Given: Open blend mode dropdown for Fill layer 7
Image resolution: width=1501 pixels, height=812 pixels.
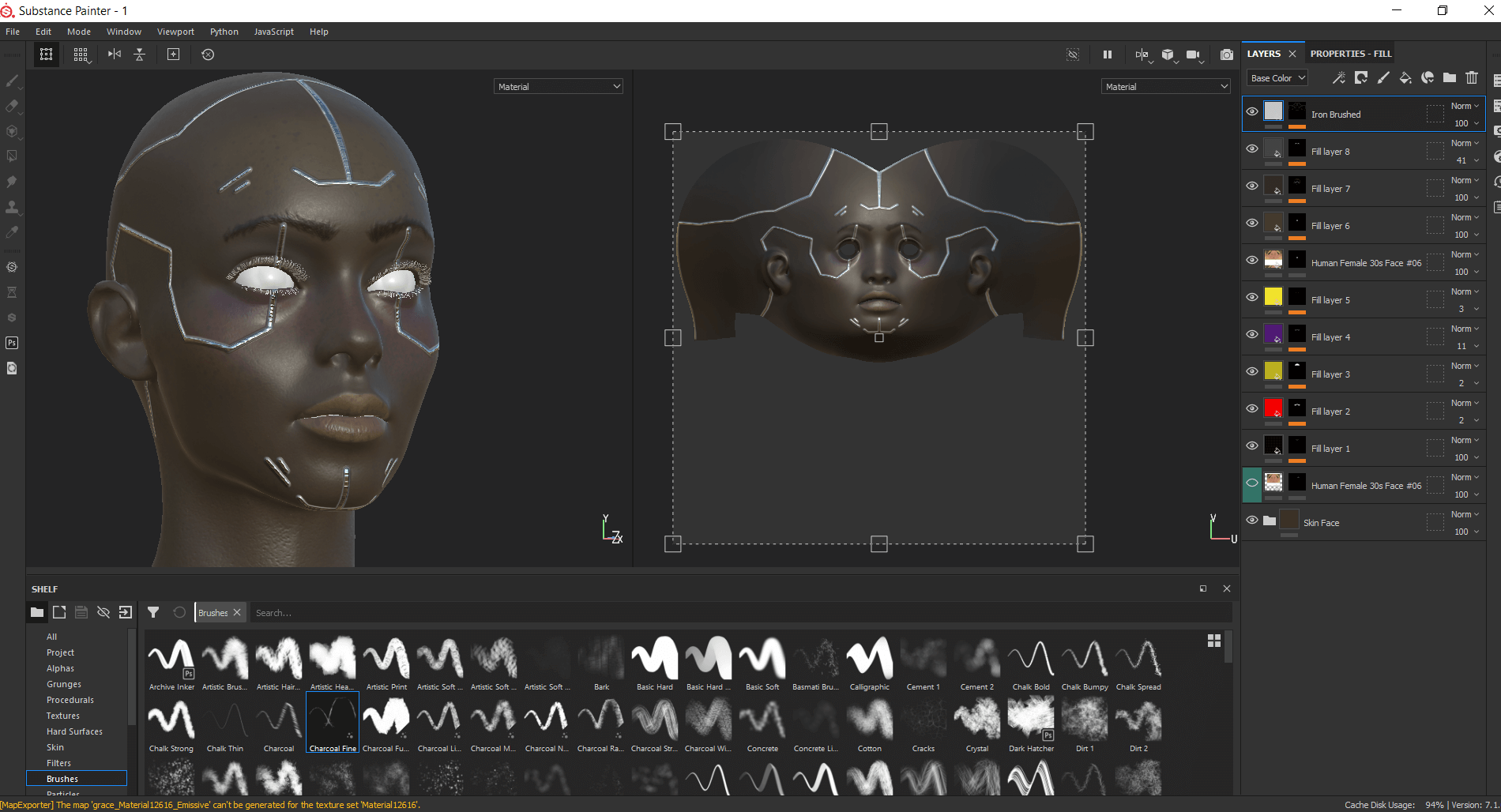Looking at the screenshot, I should coord(1465,180).
